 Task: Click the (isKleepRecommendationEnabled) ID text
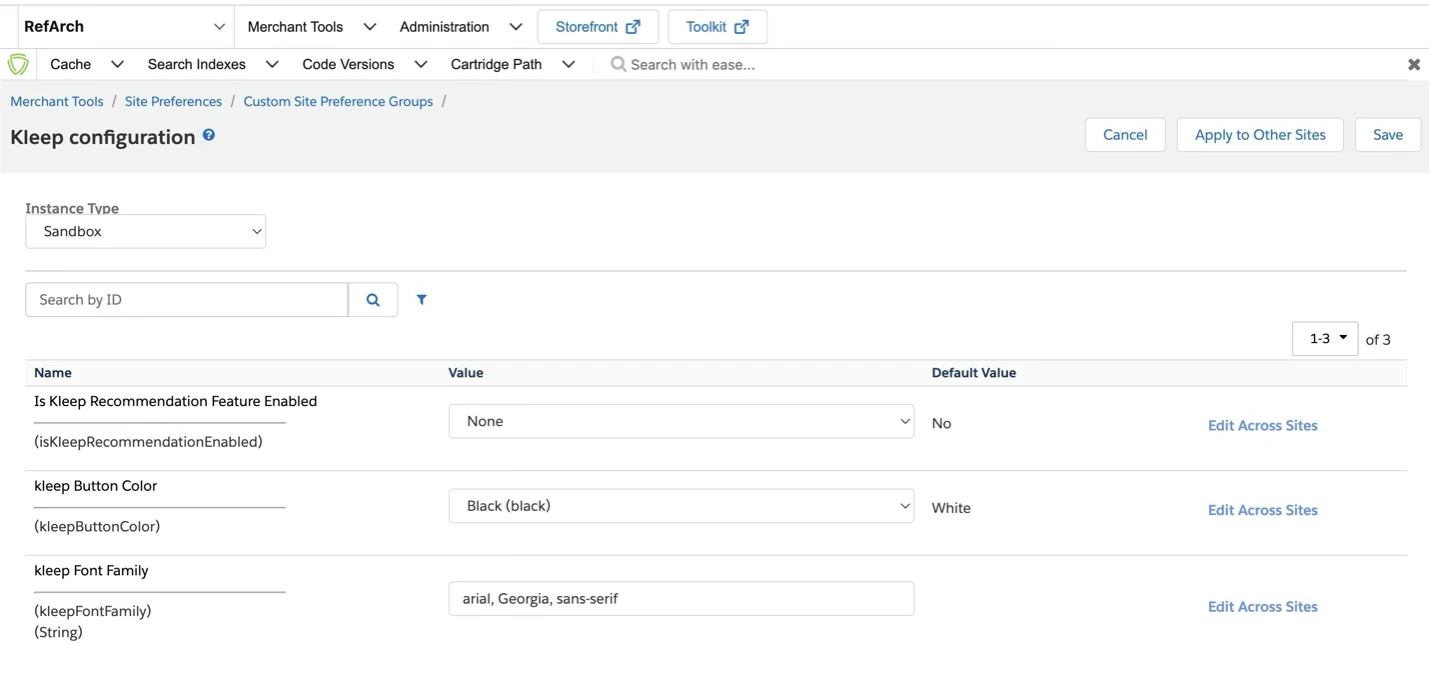(148, 442)
